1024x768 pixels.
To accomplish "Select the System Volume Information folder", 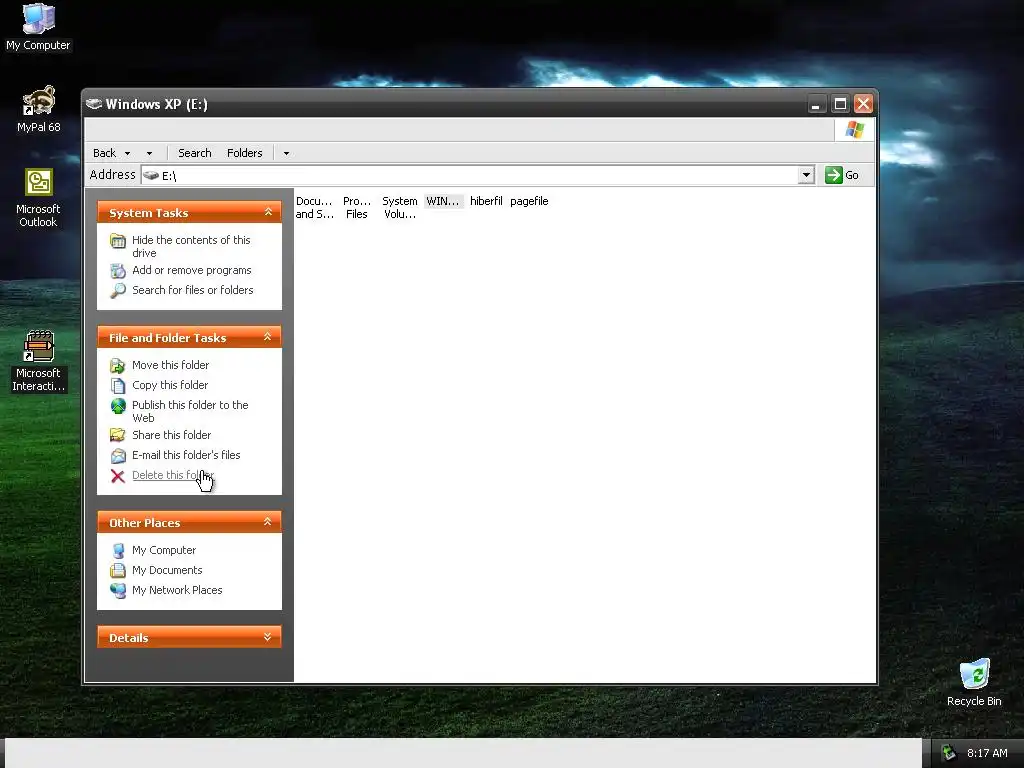I will coord(400,208).
